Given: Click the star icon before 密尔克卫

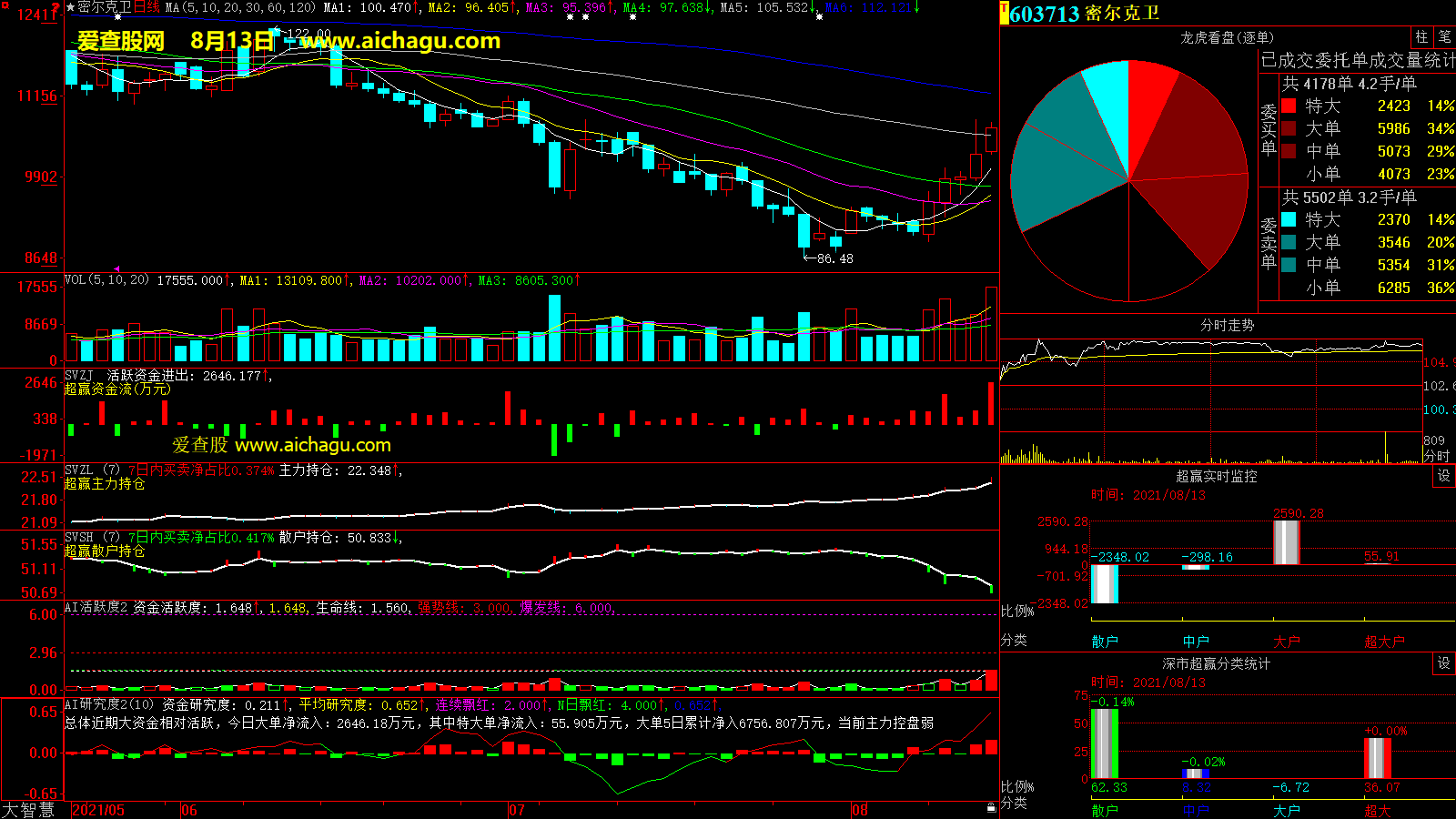Looking at the screenshot, I should click(71, 7).
